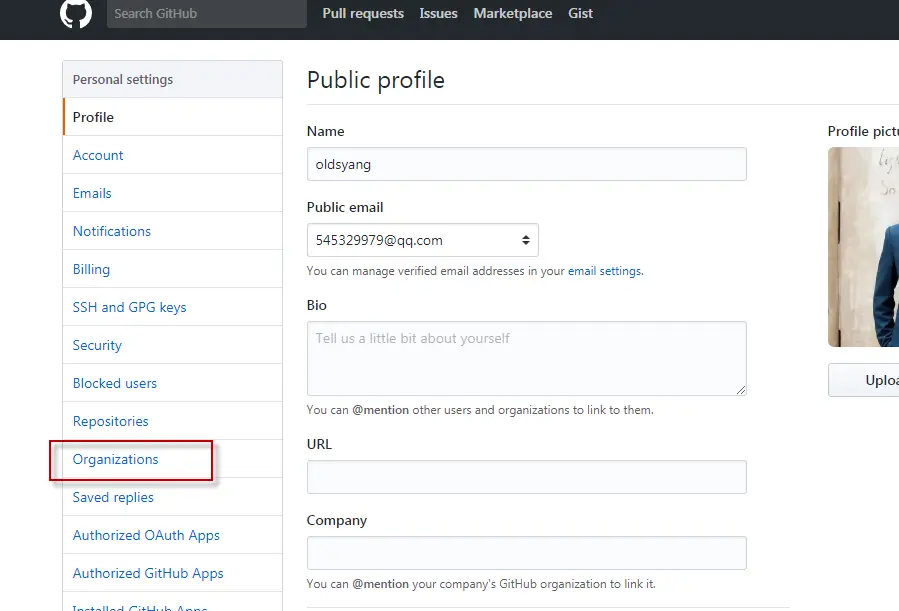Open the Public email dropdown

coord(423,240)
